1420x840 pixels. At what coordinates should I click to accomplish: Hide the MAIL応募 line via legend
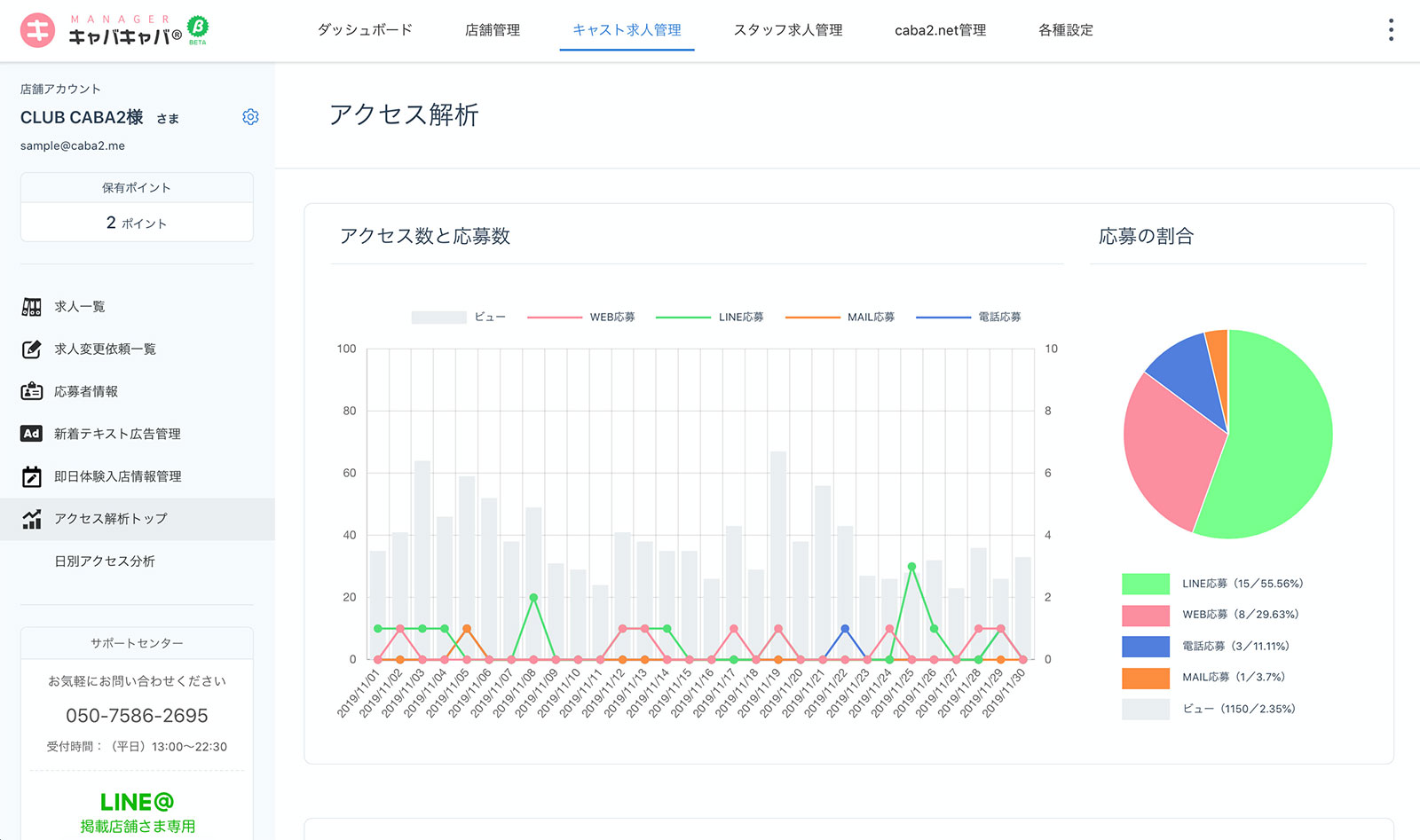(x=840, y=317)
